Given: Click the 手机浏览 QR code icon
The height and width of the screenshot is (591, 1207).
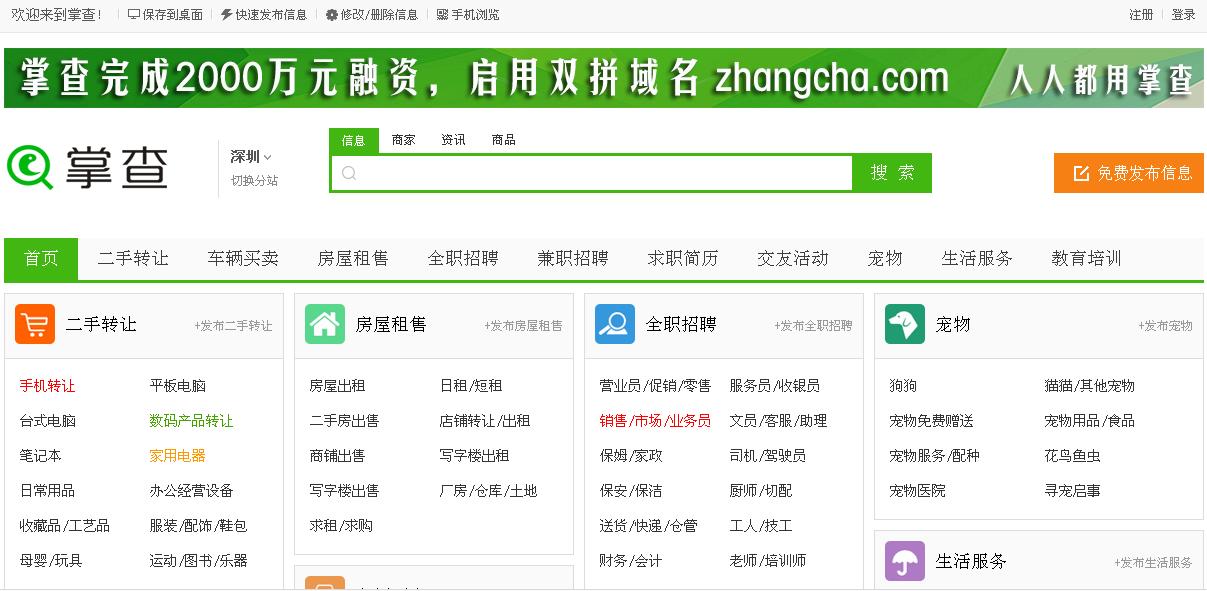Looking at the screenshot, I should (442, 15).
